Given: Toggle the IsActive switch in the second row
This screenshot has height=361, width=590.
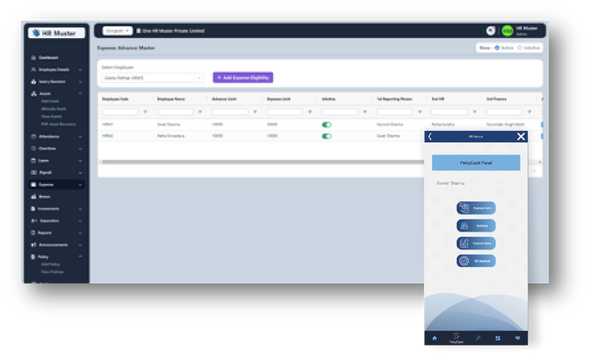Looking at the screenshot, I should coord(327,136).
